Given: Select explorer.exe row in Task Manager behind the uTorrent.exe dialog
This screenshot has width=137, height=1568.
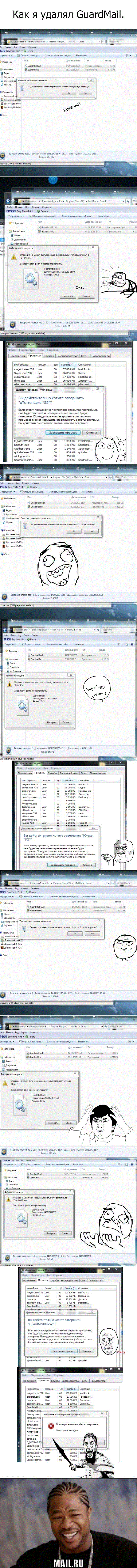Looking at the screenshot, I should (55, 377).
